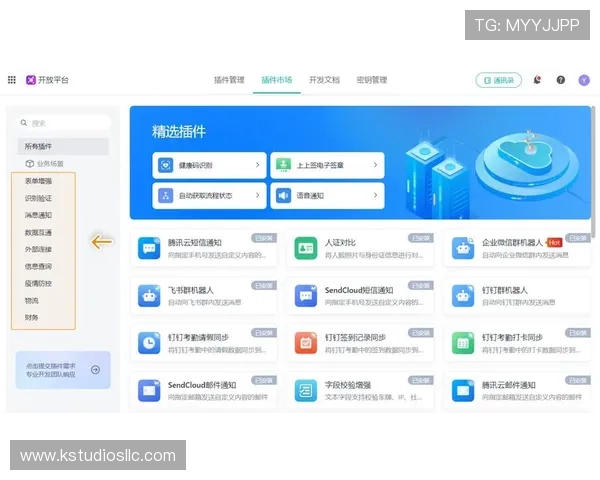Click the Hot badge on 企业微信群机器人
The width and height of the screenshot is (600, 480).
[554, 242]
